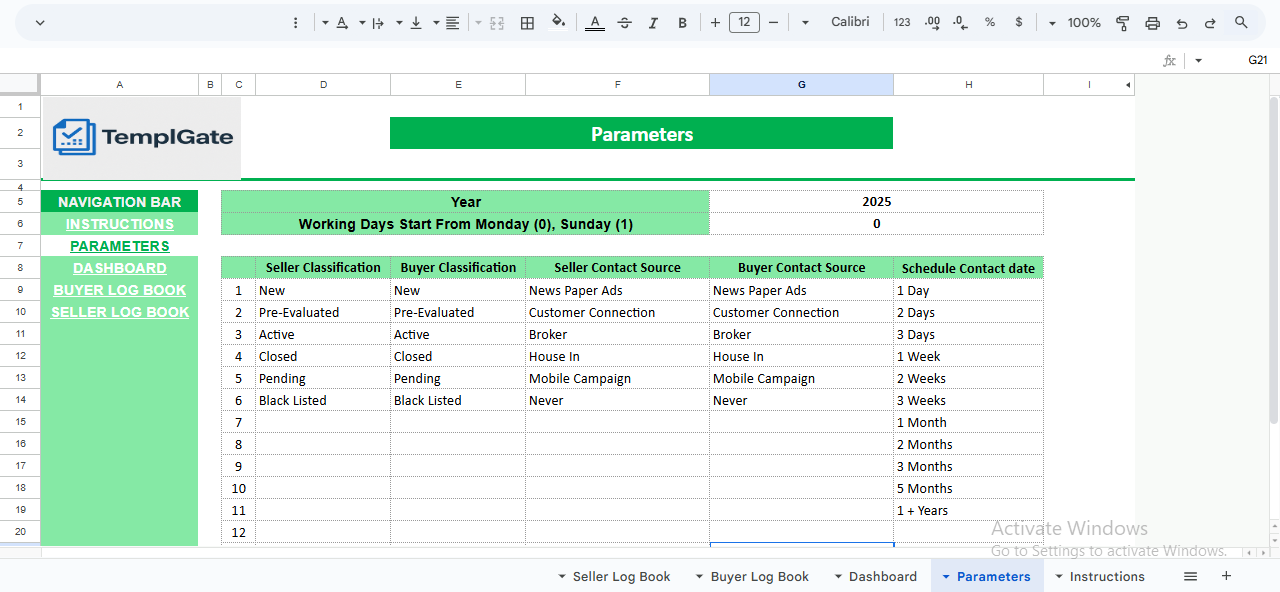The image size is (1280, 592).
Task: Print the spreadsheet
Action: 1153,22
